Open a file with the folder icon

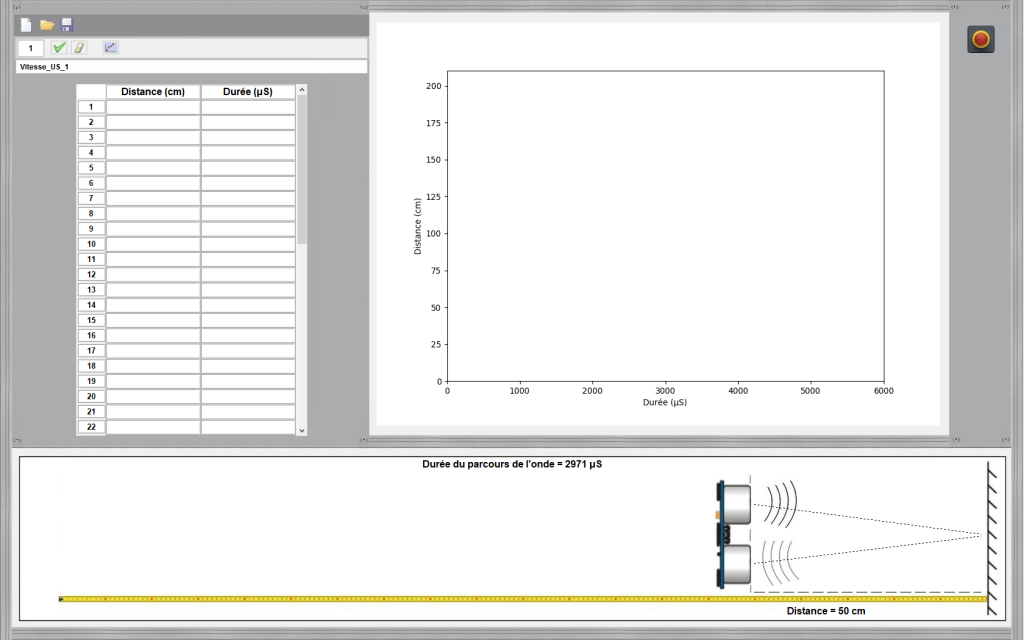click(x=47, y=25)
